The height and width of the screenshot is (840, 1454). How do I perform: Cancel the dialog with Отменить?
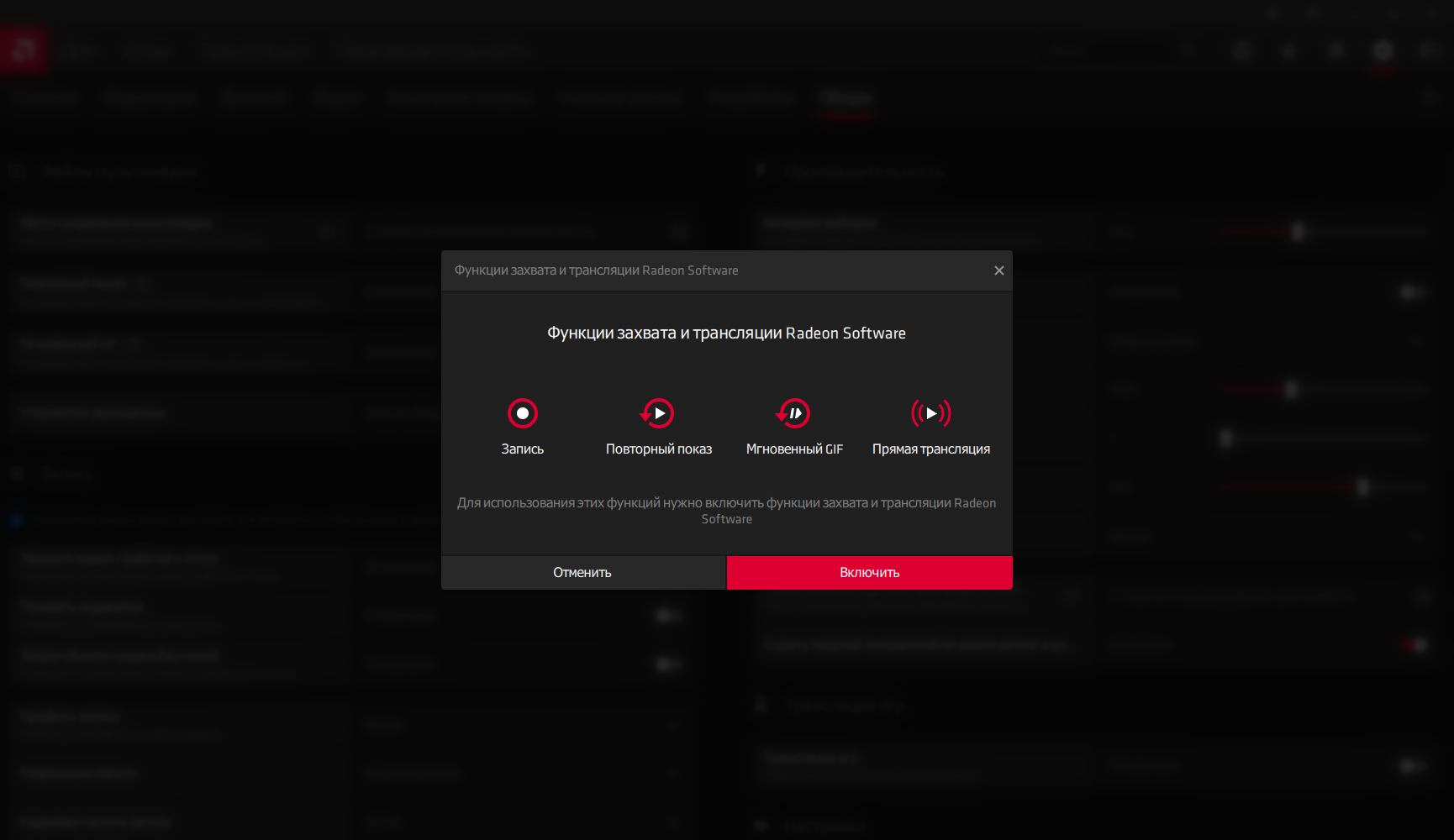[x=582, y=573]
